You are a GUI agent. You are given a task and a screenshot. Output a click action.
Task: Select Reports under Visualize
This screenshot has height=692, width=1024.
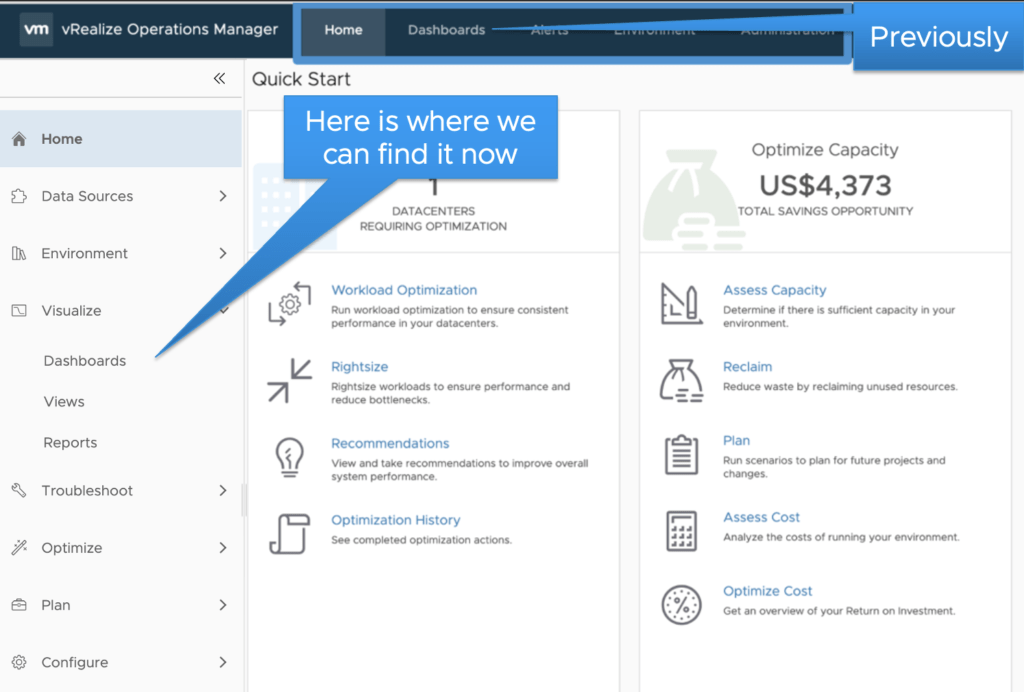click(x=70, y=443)
